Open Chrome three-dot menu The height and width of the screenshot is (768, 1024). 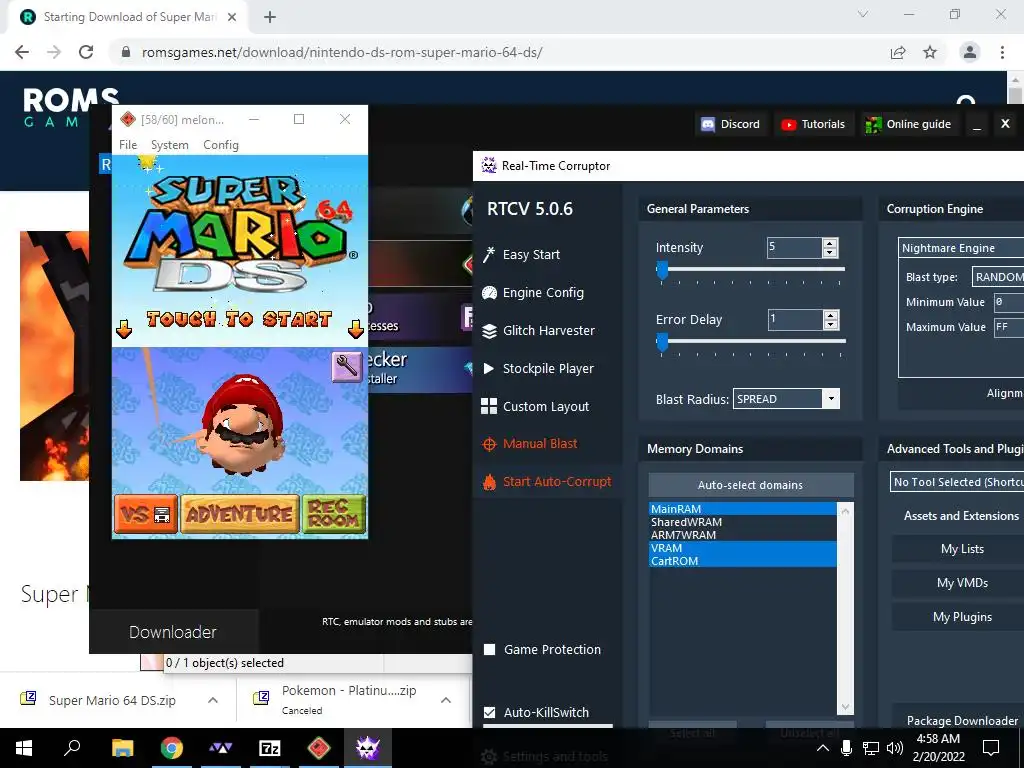point(1002,52)
